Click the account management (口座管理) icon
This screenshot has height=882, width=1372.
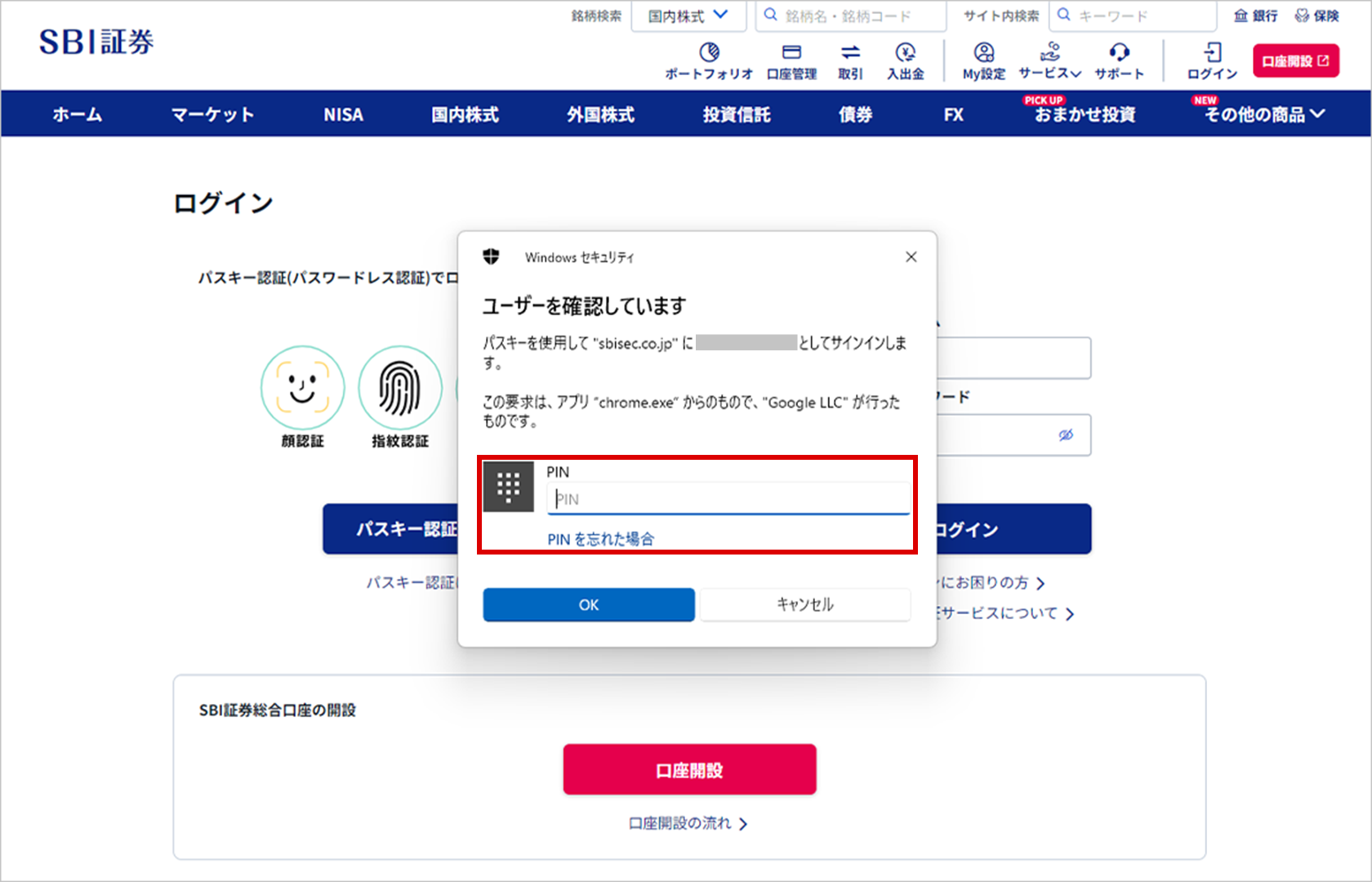pos(791,53)
